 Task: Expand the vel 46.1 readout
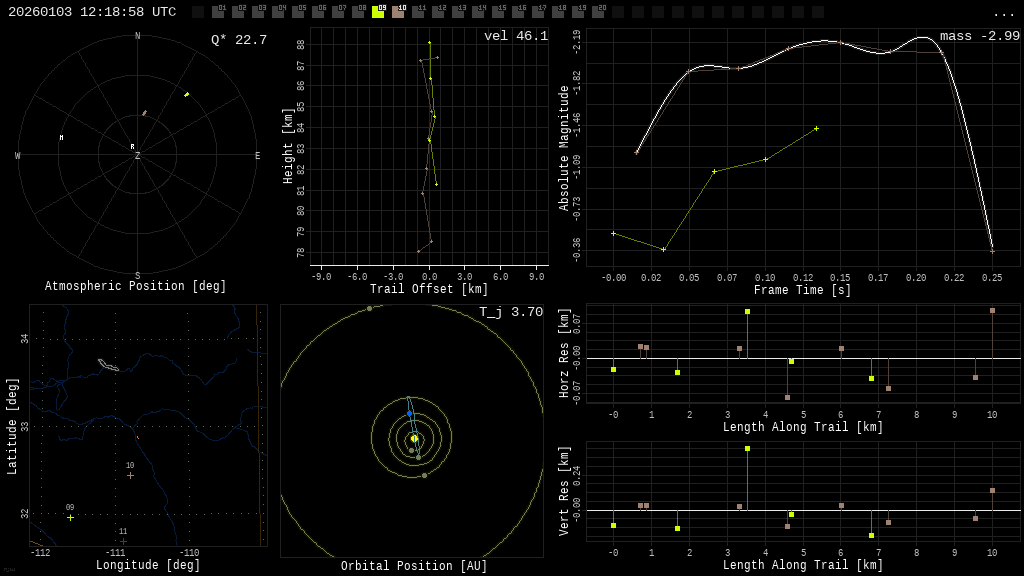coord(515,37)
